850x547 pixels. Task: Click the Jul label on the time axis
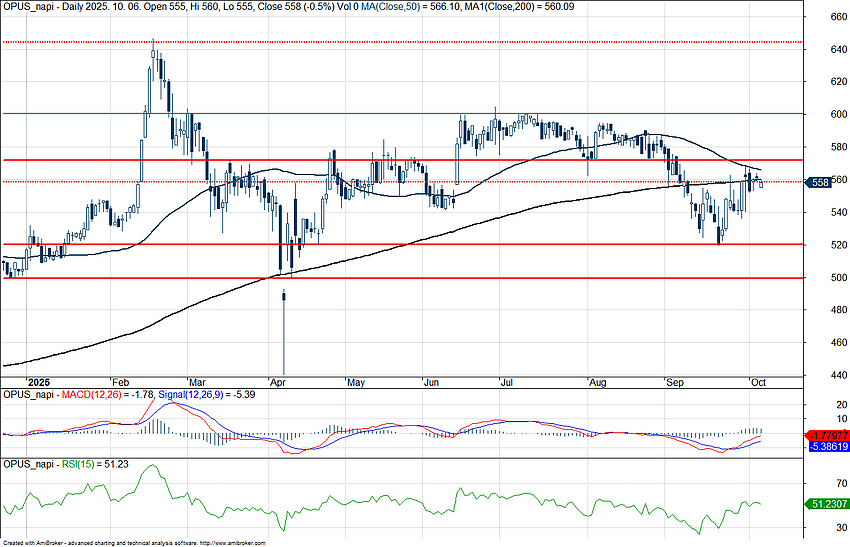pyautogui.click(x=507, y=383)
